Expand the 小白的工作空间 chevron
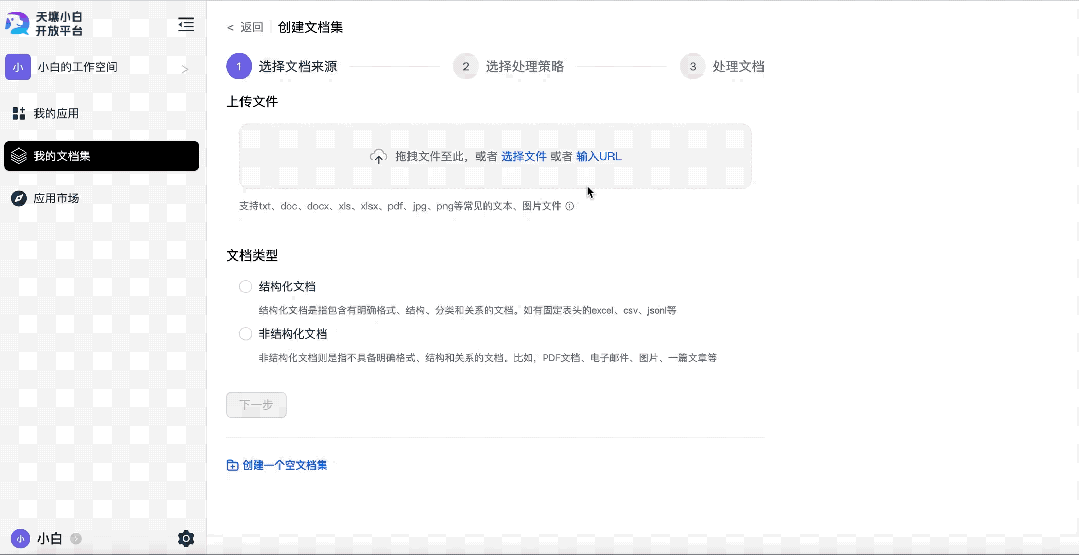Viewport: 1079px width, 555px height. (x=184, y=69)
